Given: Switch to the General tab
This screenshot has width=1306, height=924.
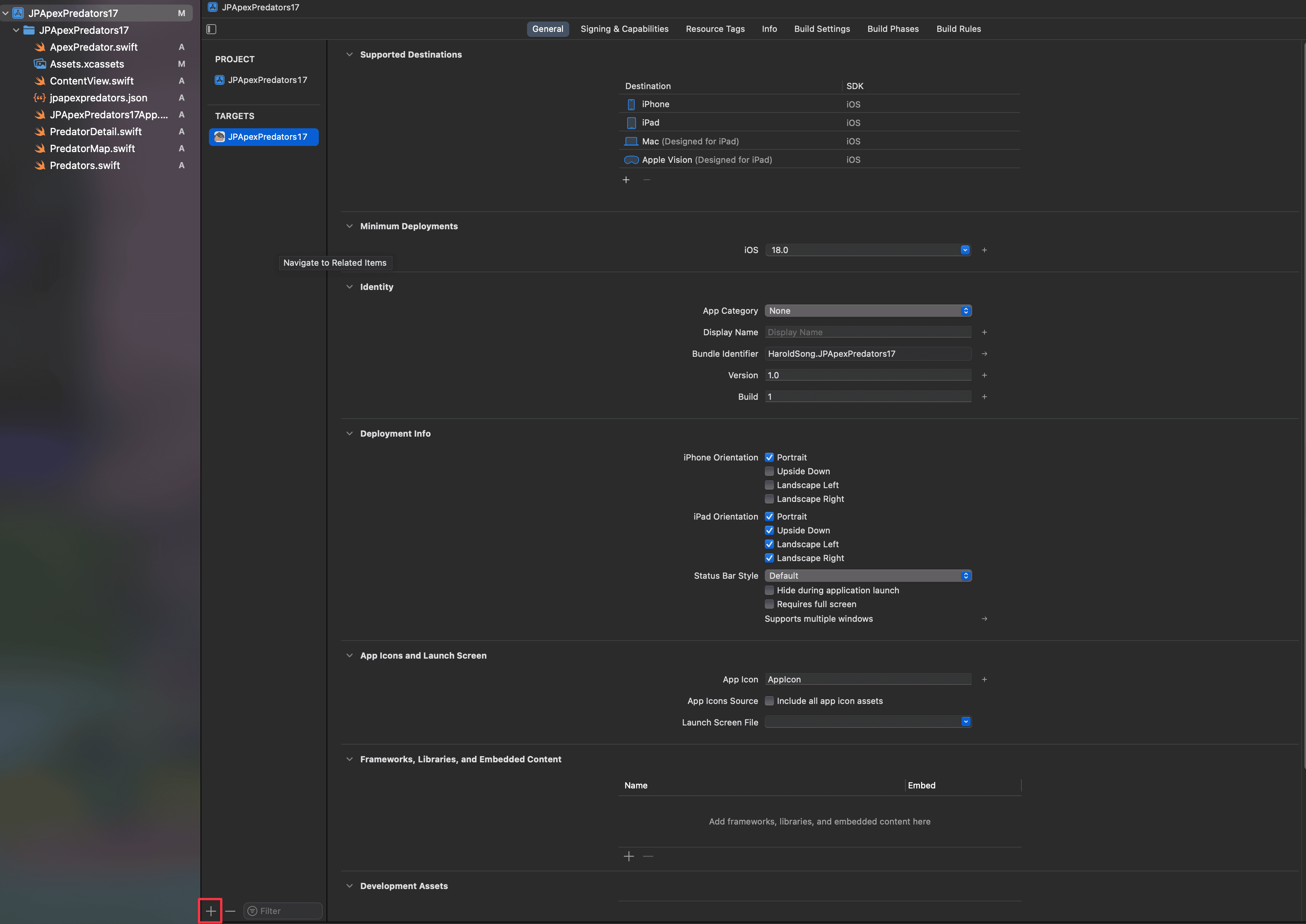Looking at the screenshot, I should click(547, 29).
